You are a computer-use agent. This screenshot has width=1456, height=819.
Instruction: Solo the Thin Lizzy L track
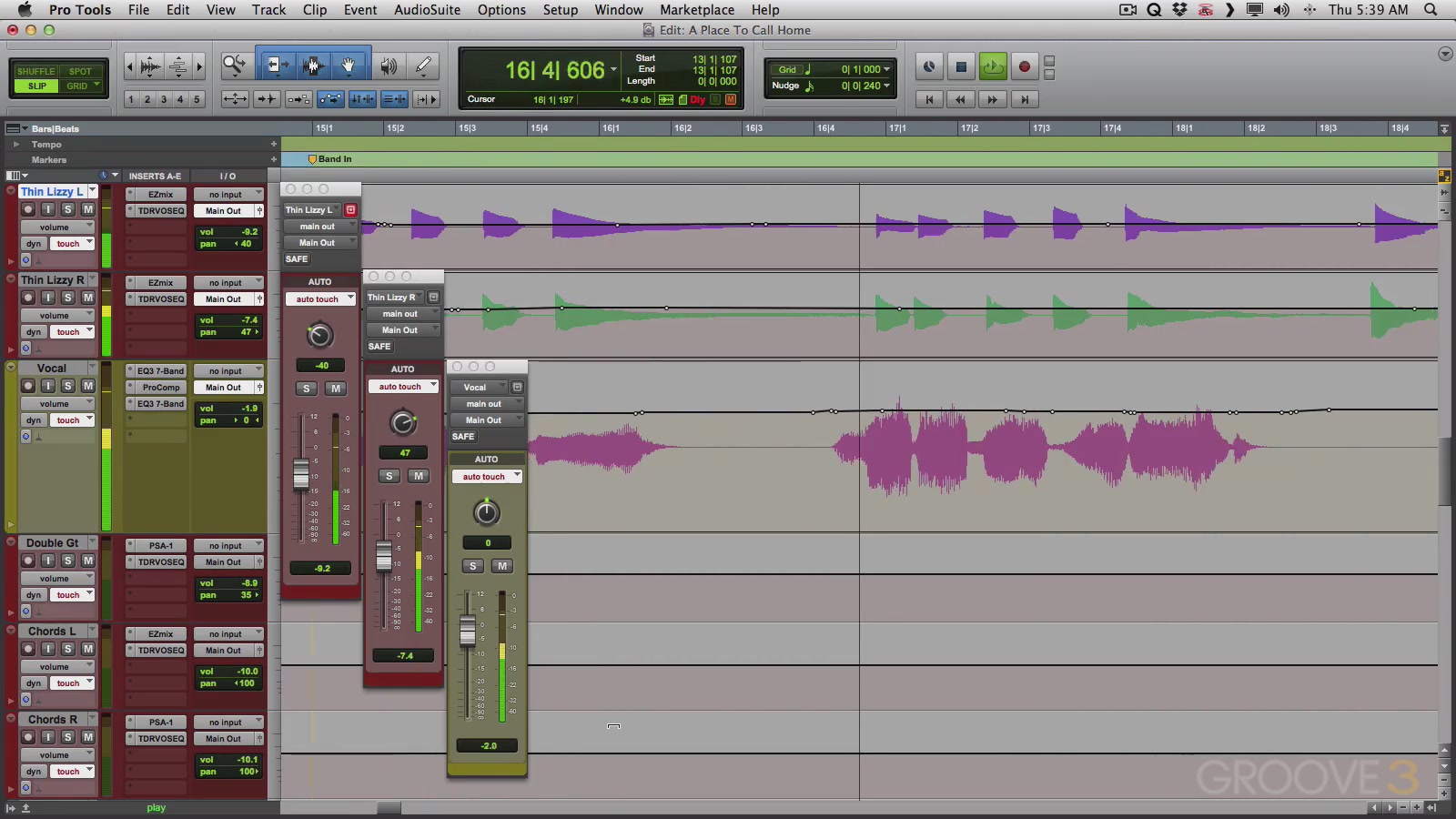[x=67, y=209]
